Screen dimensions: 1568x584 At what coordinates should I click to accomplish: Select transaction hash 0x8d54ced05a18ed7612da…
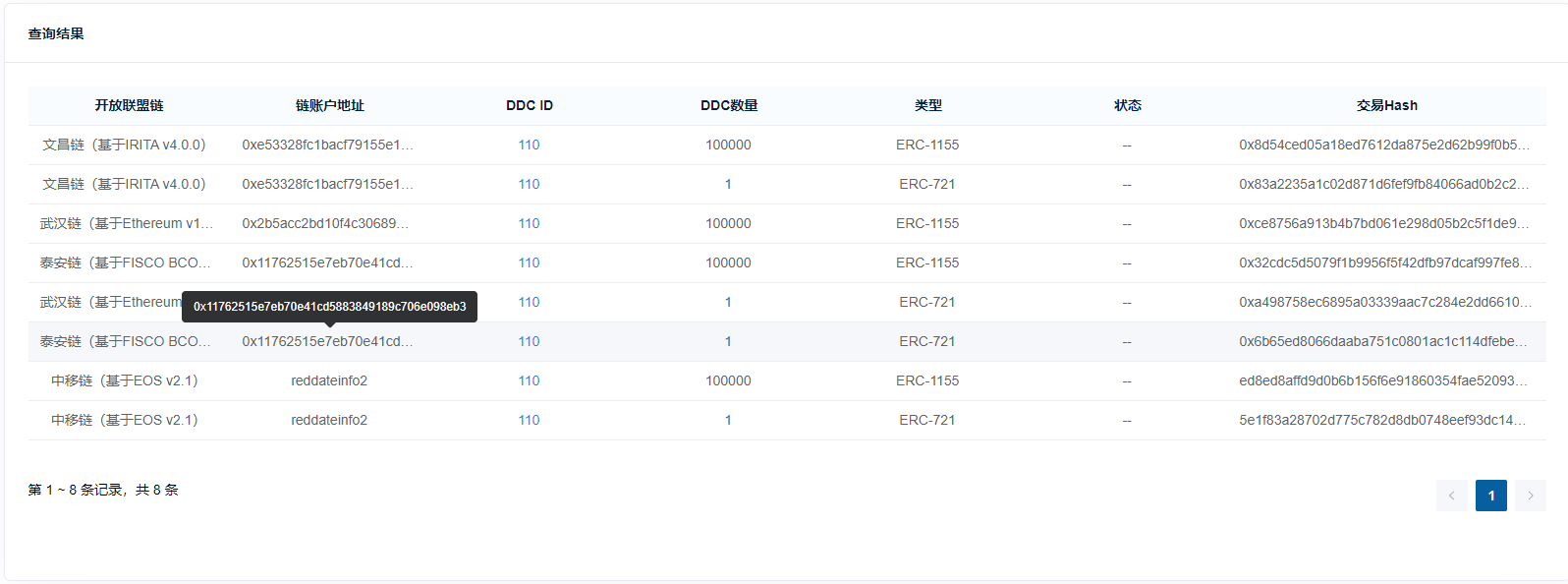[1384, 145]
